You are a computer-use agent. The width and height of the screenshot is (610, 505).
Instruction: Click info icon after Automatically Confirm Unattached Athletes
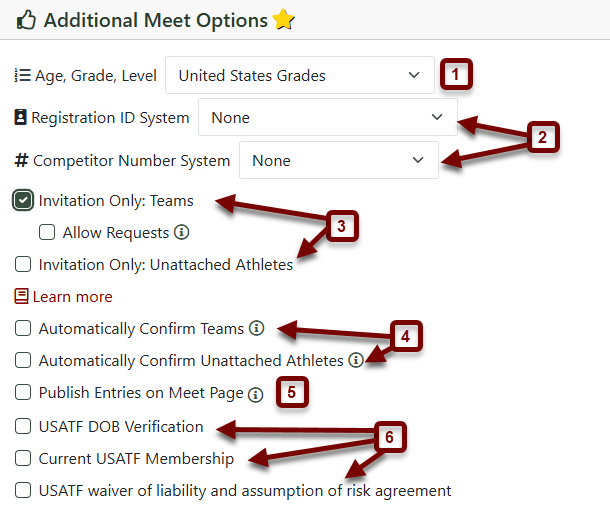356,360
